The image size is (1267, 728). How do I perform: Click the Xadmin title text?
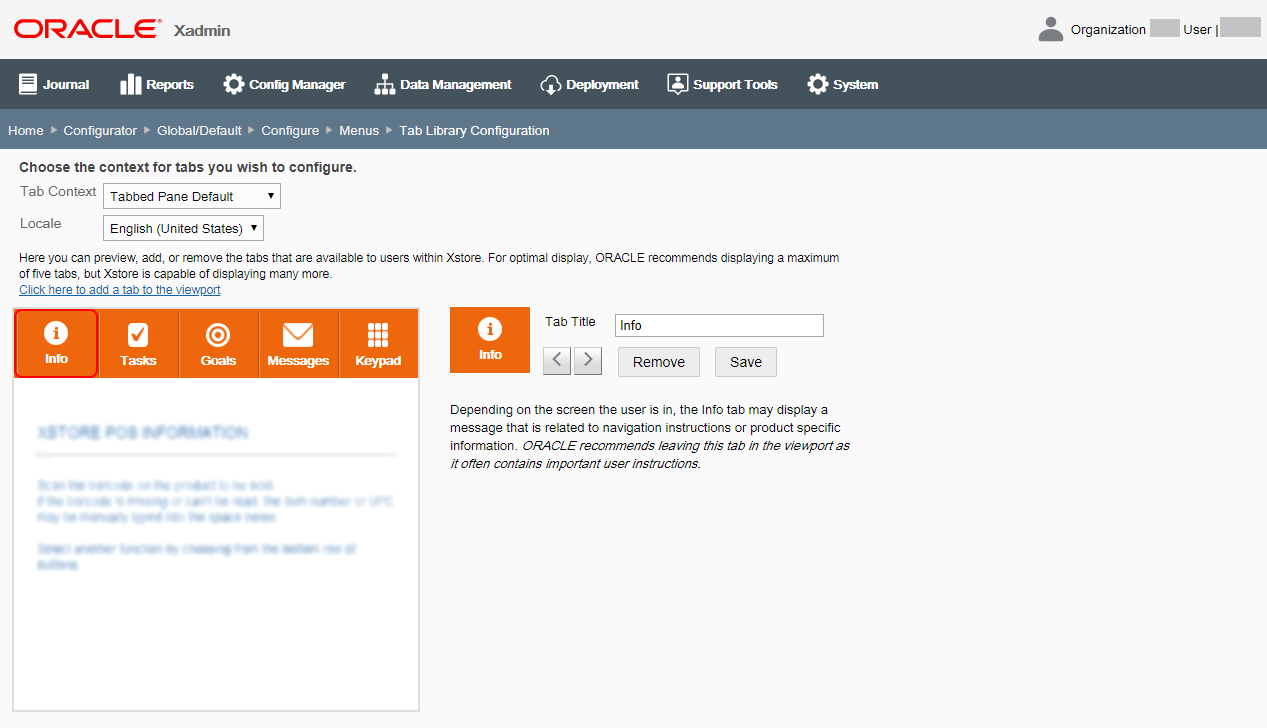pyautogui.click(x=202, y=30)
